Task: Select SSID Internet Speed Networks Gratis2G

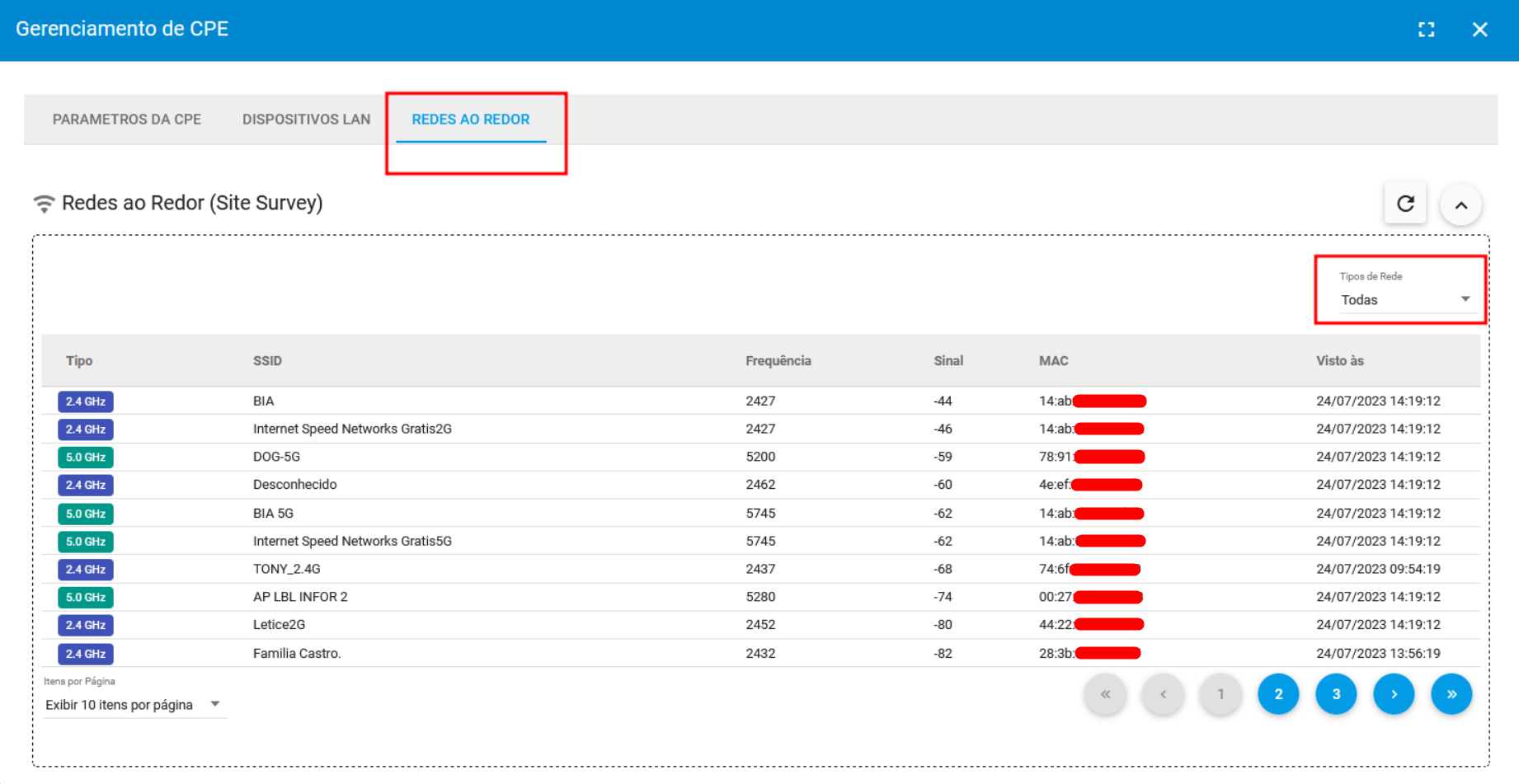Action: pyautogui.click(x=352, y=429)
